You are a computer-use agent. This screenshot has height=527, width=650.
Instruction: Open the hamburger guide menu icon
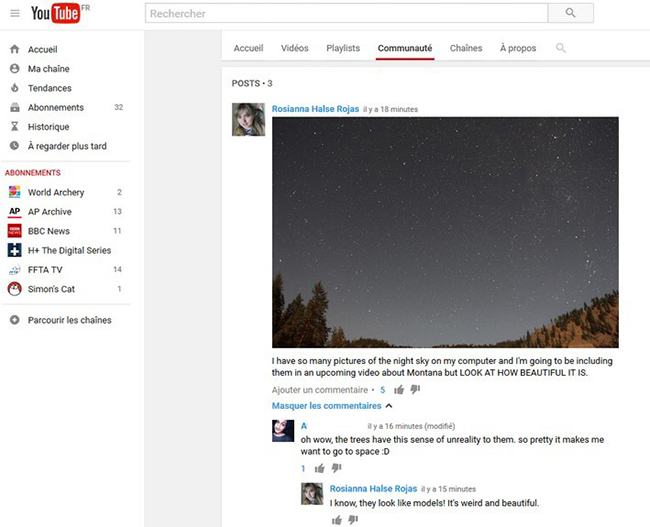pos(14,13)
